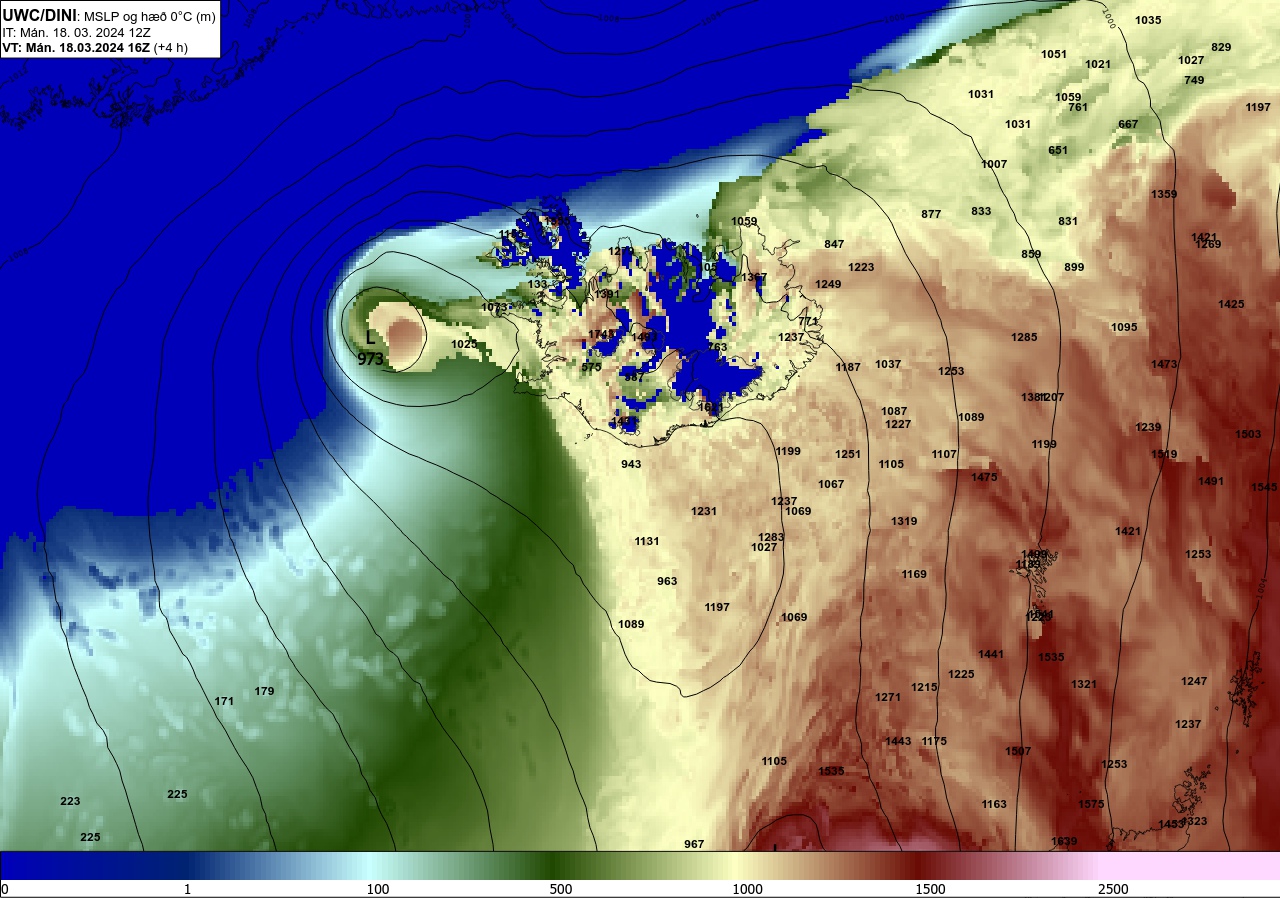Click the 1473 height label
The height and width of the screenshot is (898, 1280).
click(1164, 364)
